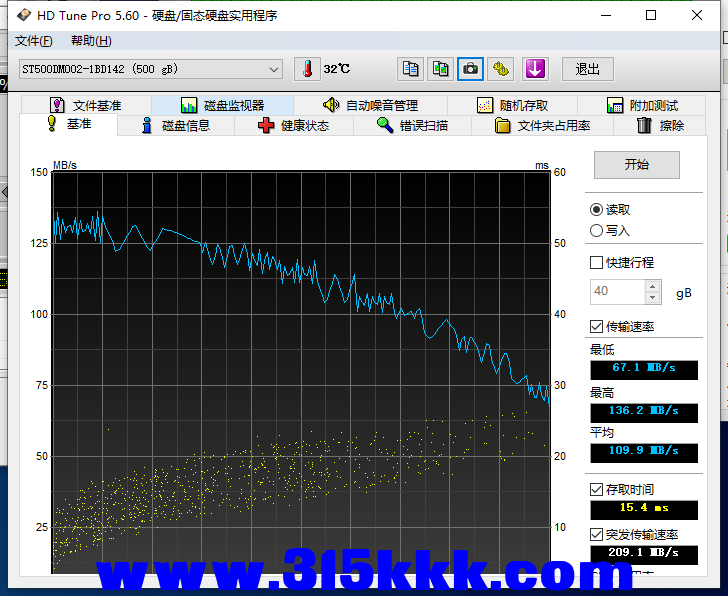Select the 读取 radio button
Viewport: 728px width, 596px height.
click(x=597, y=210)
